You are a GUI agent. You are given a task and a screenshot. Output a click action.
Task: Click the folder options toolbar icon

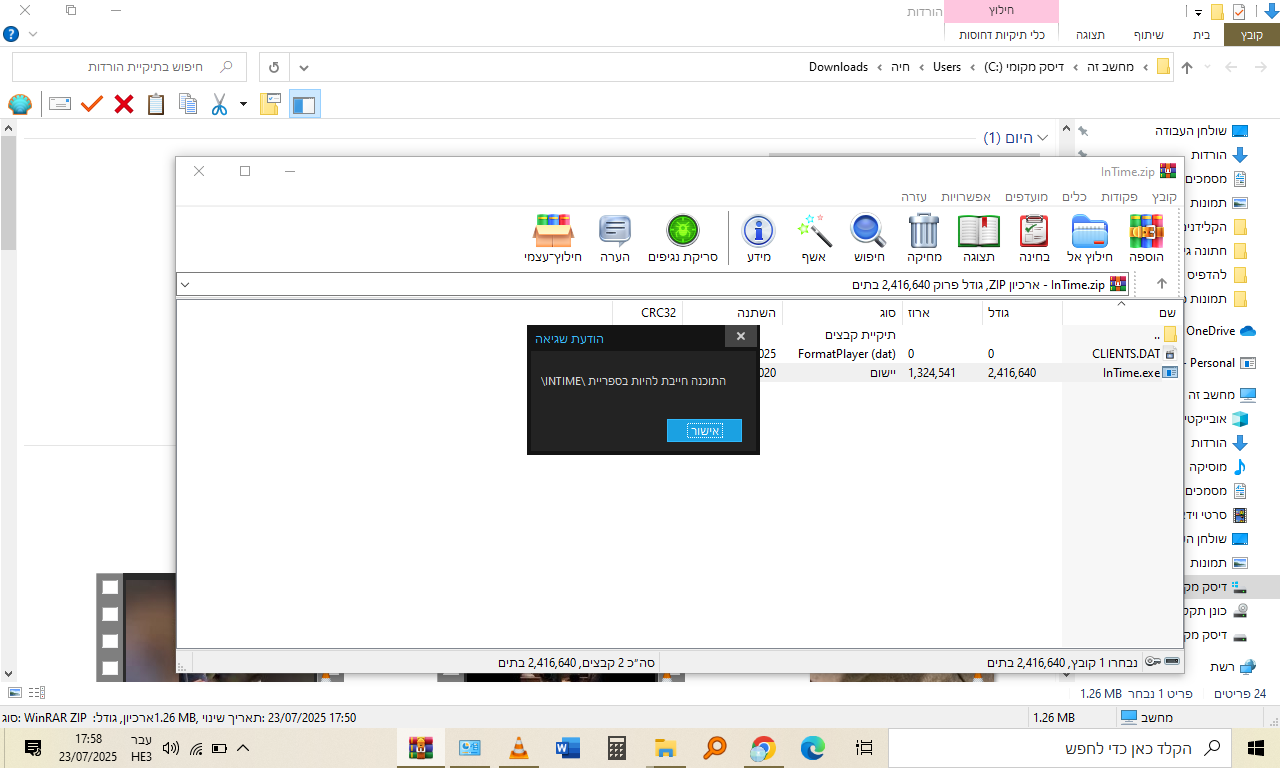pyautogui.click(x=270, y=104)
